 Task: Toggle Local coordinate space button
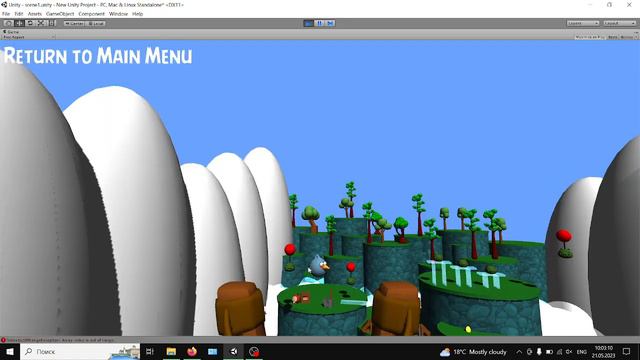click(96, 23)
